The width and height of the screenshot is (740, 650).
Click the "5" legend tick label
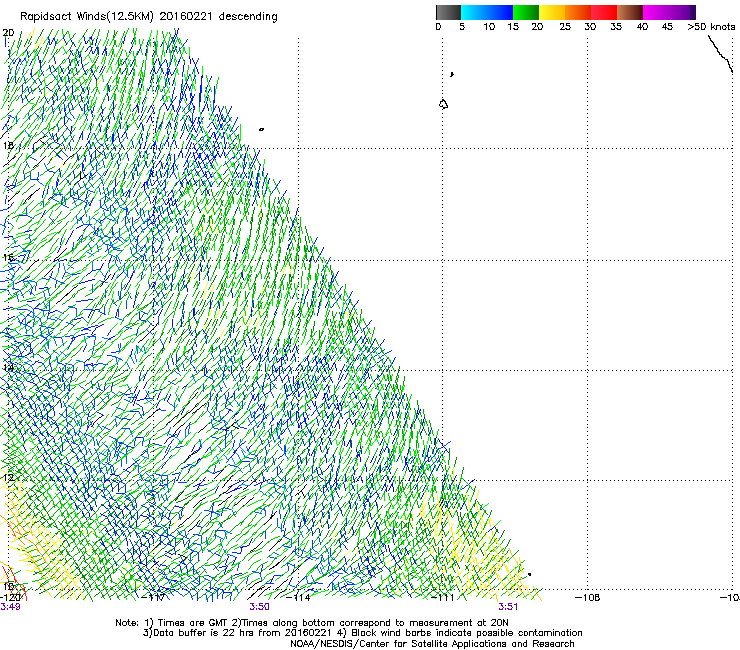[462, 27]
